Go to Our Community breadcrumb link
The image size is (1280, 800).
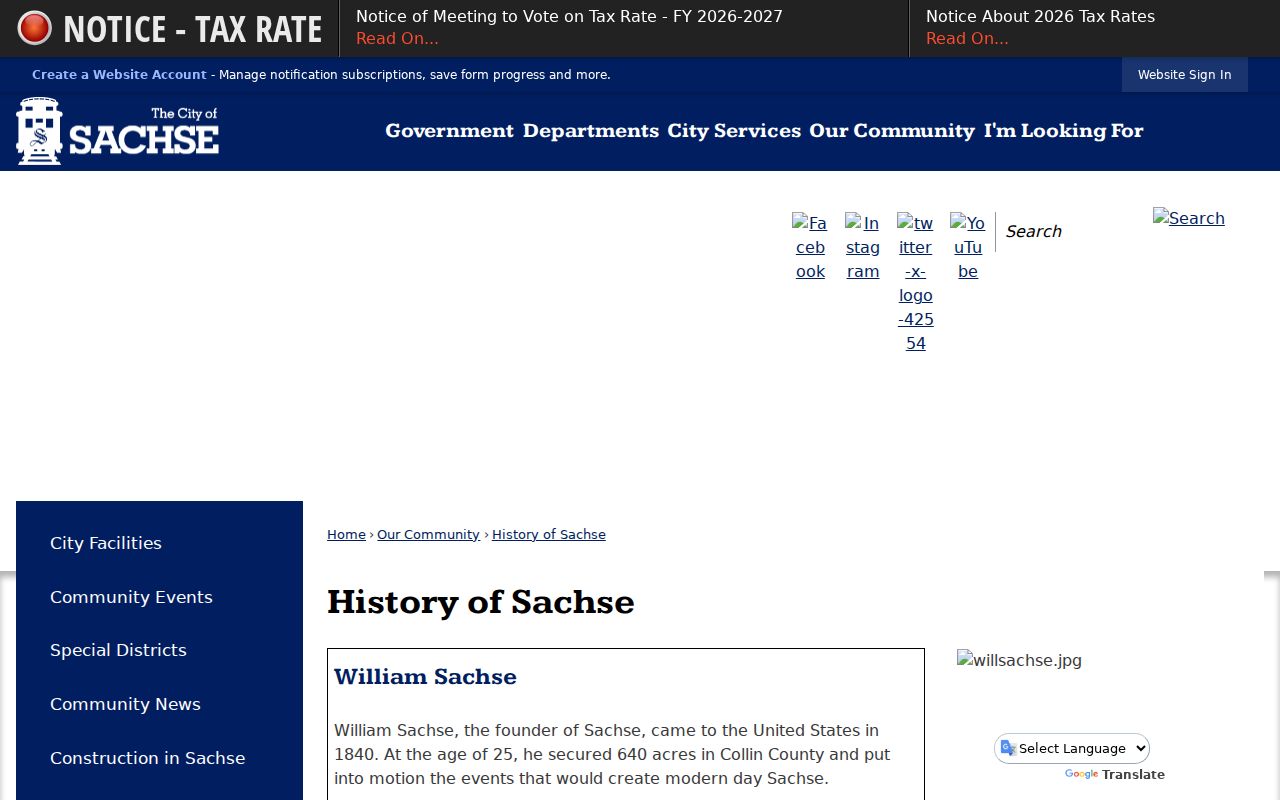(428, 535)
